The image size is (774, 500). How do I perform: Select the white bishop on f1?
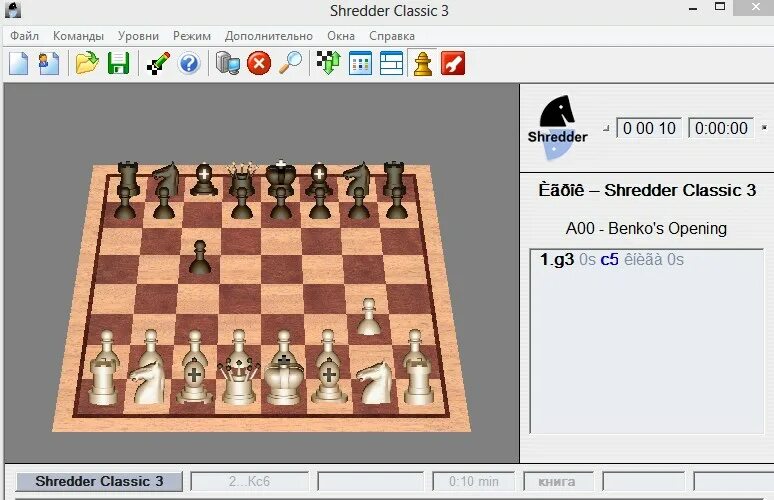[x=329, y=382]
